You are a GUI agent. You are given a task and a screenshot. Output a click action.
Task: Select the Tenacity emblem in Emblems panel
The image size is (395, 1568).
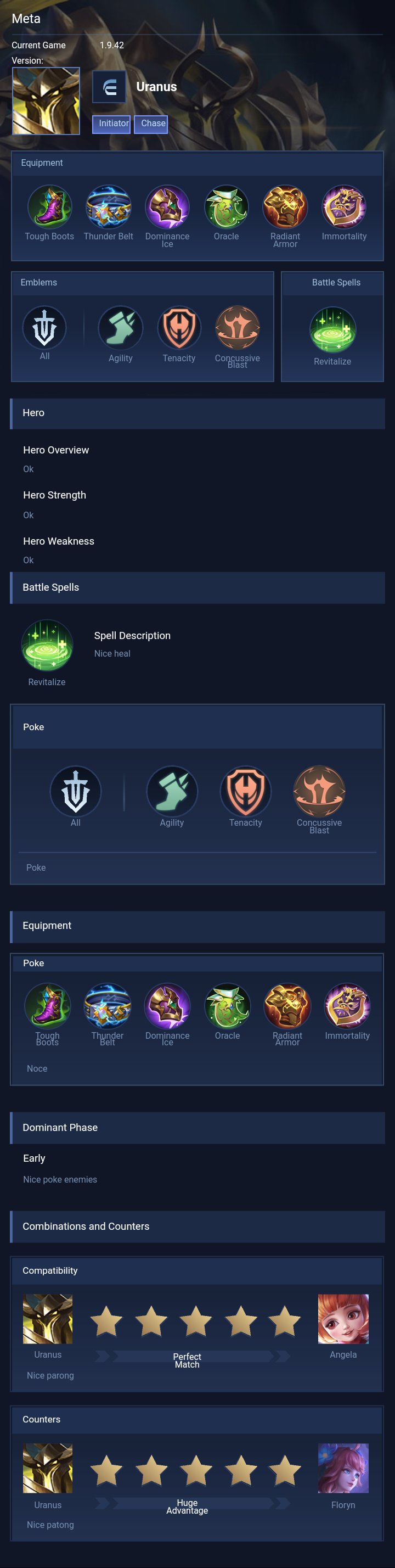[x=179, y=328]
